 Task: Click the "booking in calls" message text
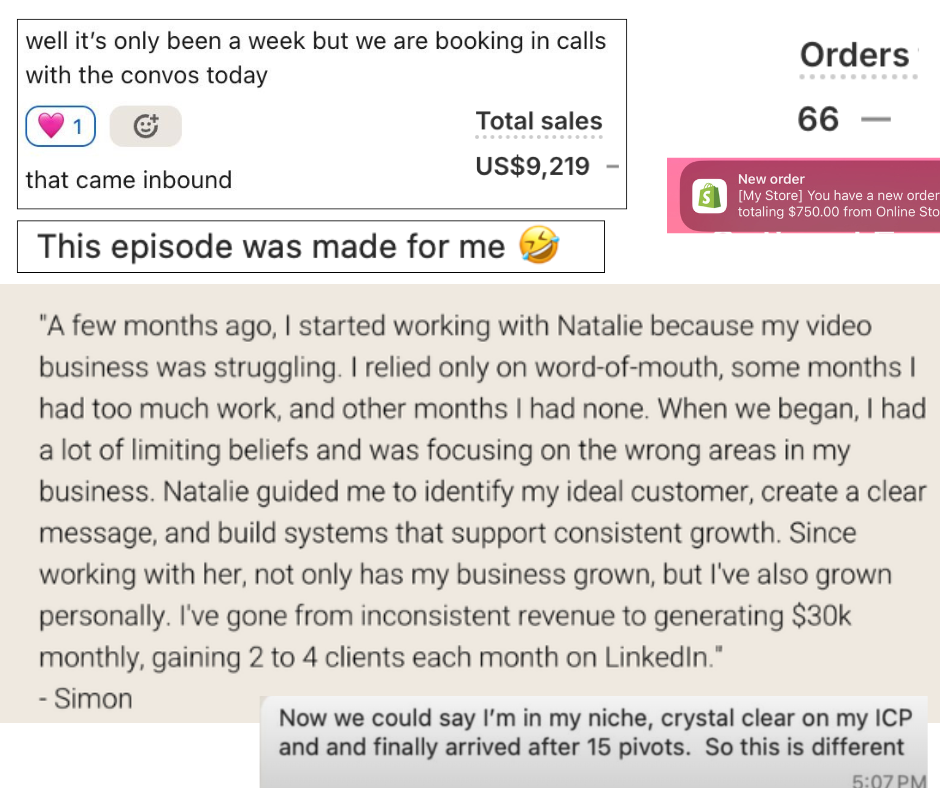coord(316,58)
